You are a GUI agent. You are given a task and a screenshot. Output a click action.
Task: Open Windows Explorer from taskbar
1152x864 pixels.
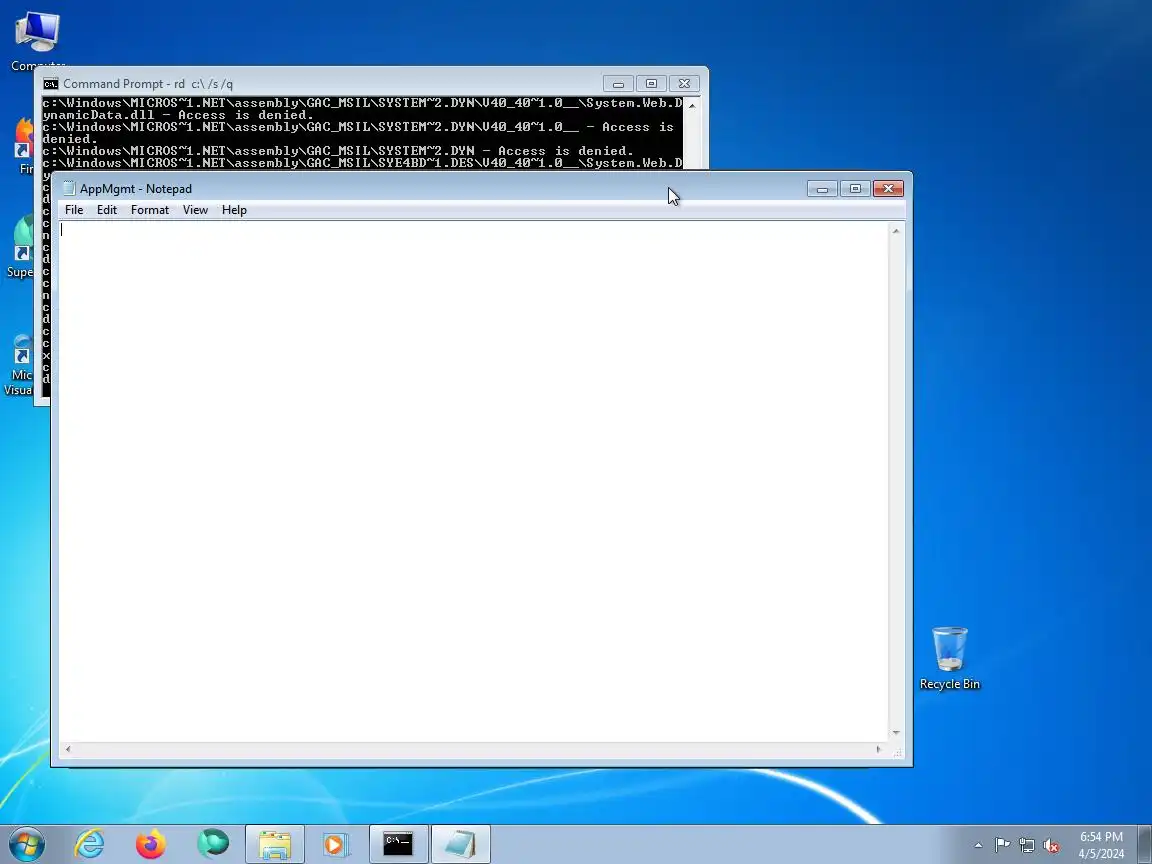(274, 844)
